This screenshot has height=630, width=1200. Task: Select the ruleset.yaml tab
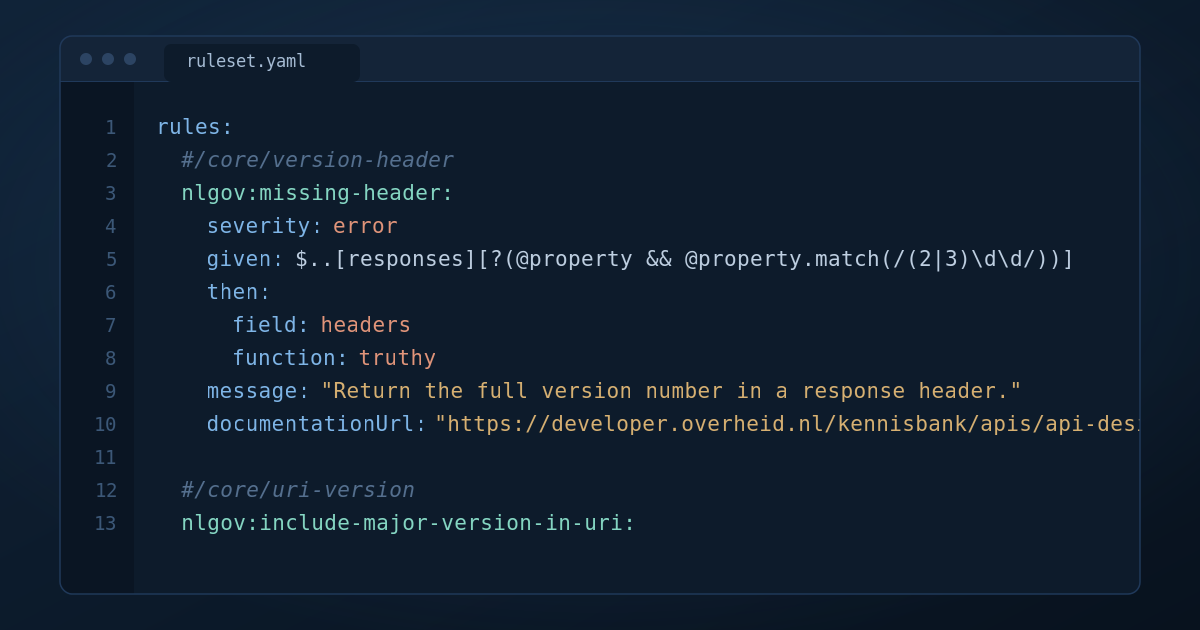261,62
